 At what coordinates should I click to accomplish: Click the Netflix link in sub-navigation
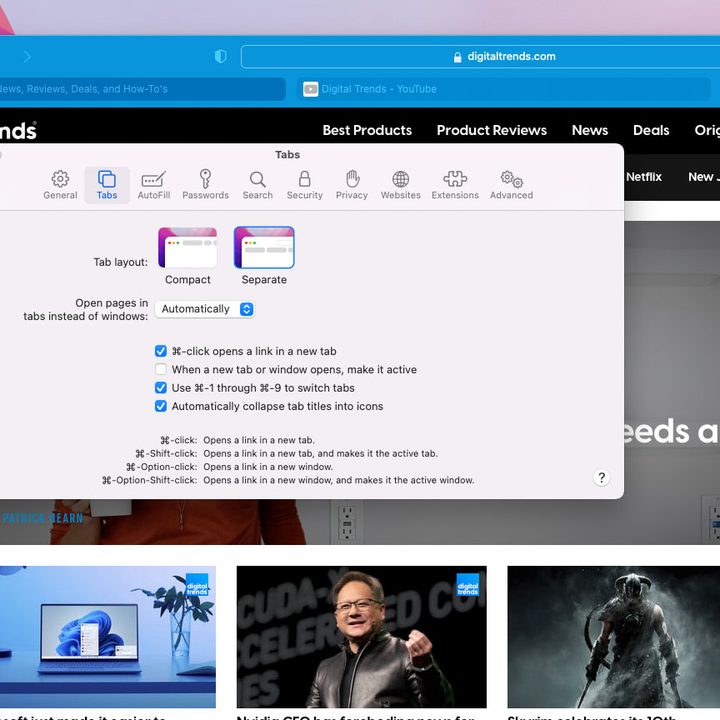644,177
